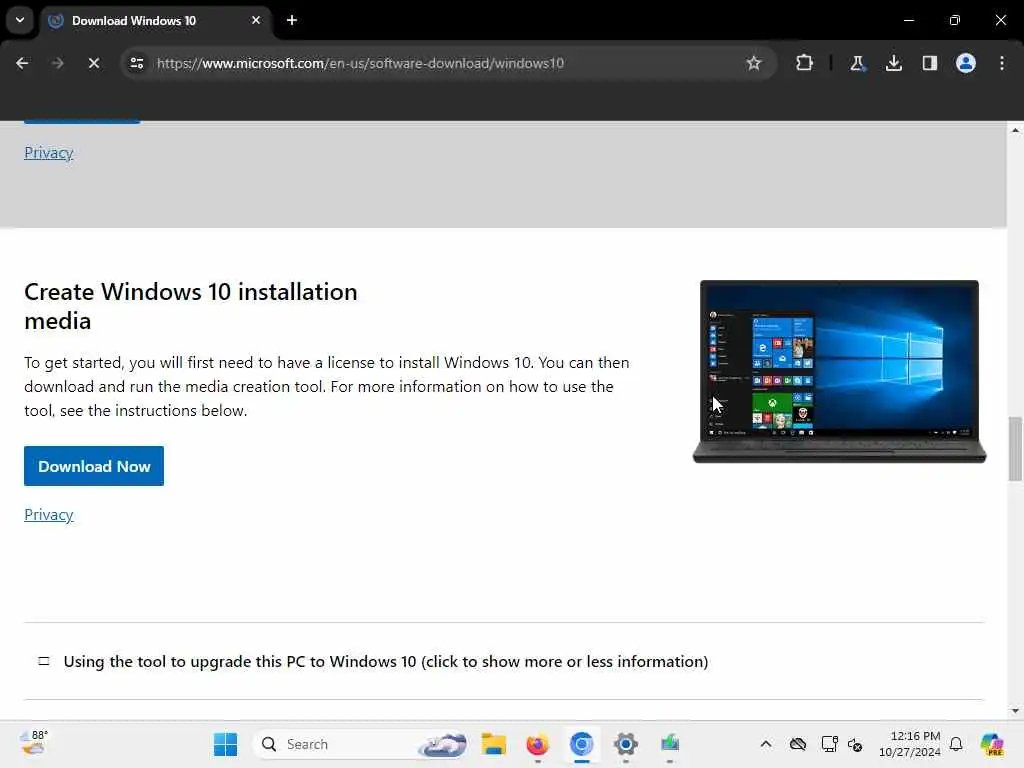Open a new browser tab
This screenshot has width=1024, height=768.
coord(292,20)
